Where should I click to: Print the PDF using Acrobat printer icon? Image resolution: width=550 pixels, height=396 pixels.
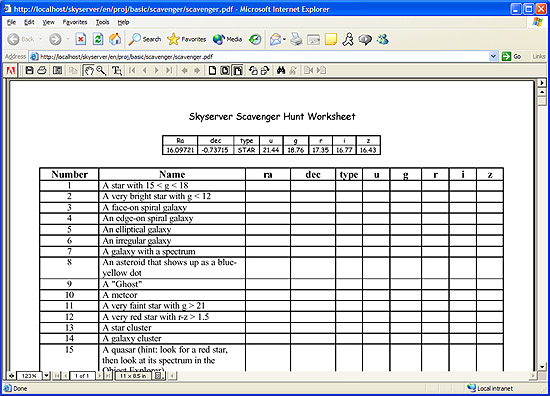click(42, 71)
